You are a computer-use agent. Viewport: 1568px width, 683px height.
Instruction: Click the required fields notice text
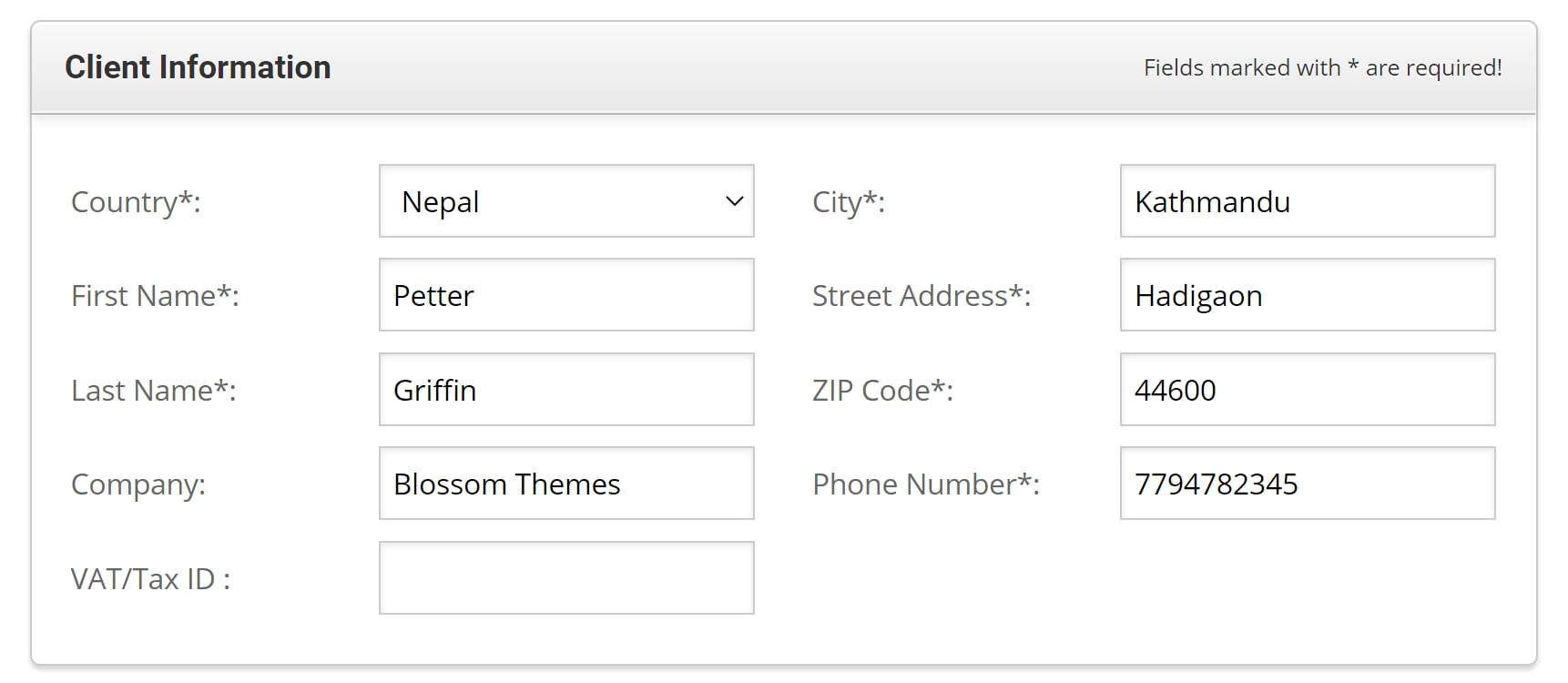(x=1323, y=68)
